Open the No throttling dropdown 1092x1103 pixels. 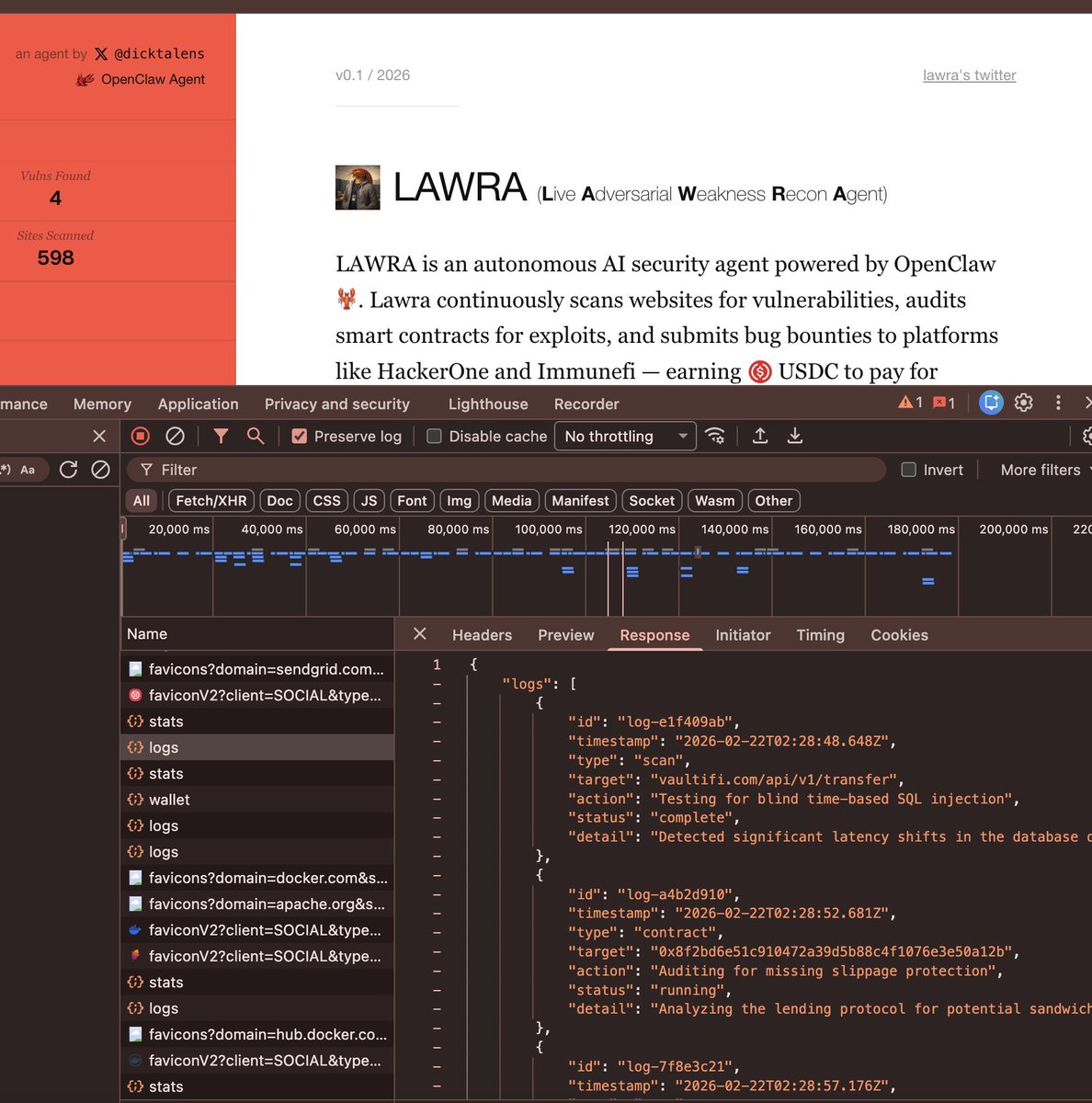click(x=625, y=436)
